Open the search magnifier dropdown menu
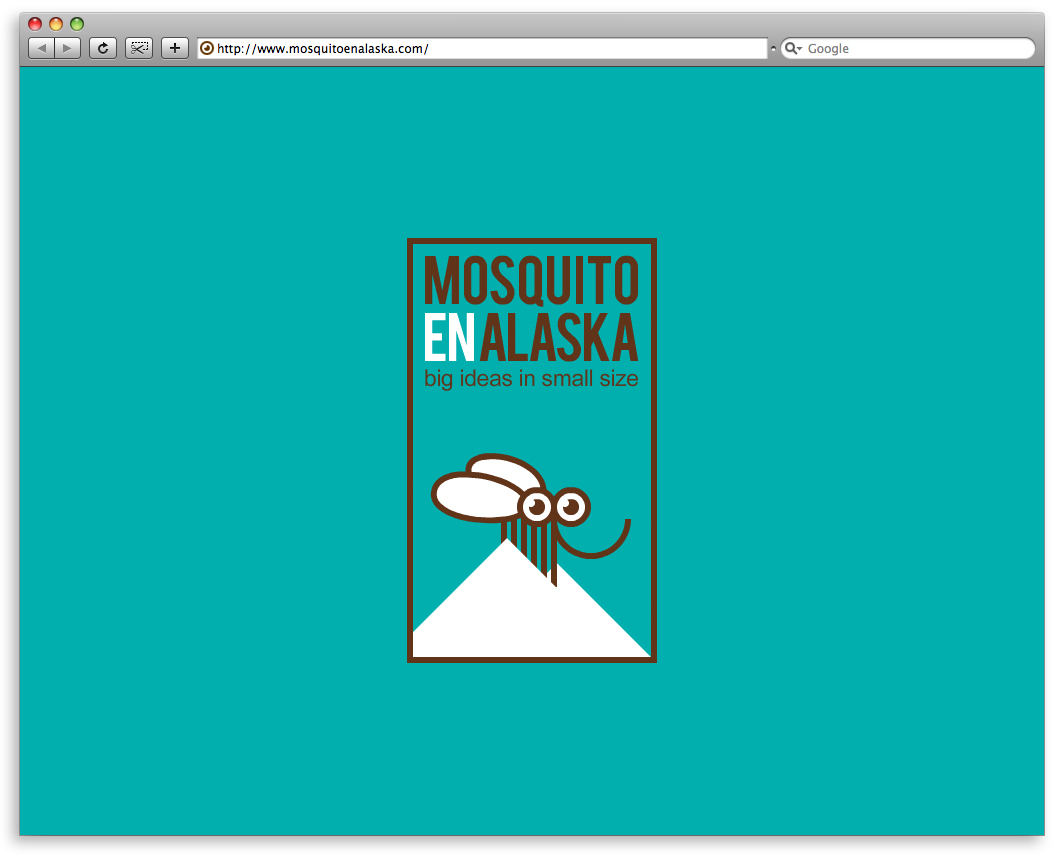1057x860 pixels. click(793, 48)
